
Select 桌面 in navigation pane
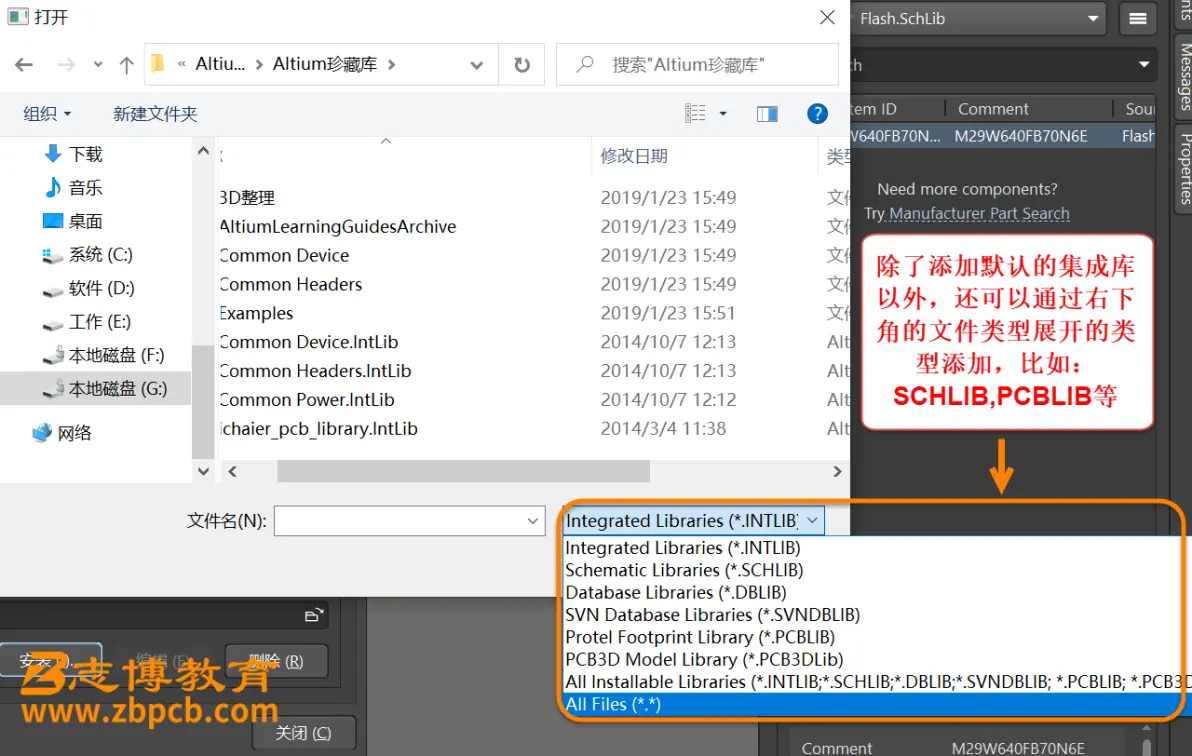85,221
